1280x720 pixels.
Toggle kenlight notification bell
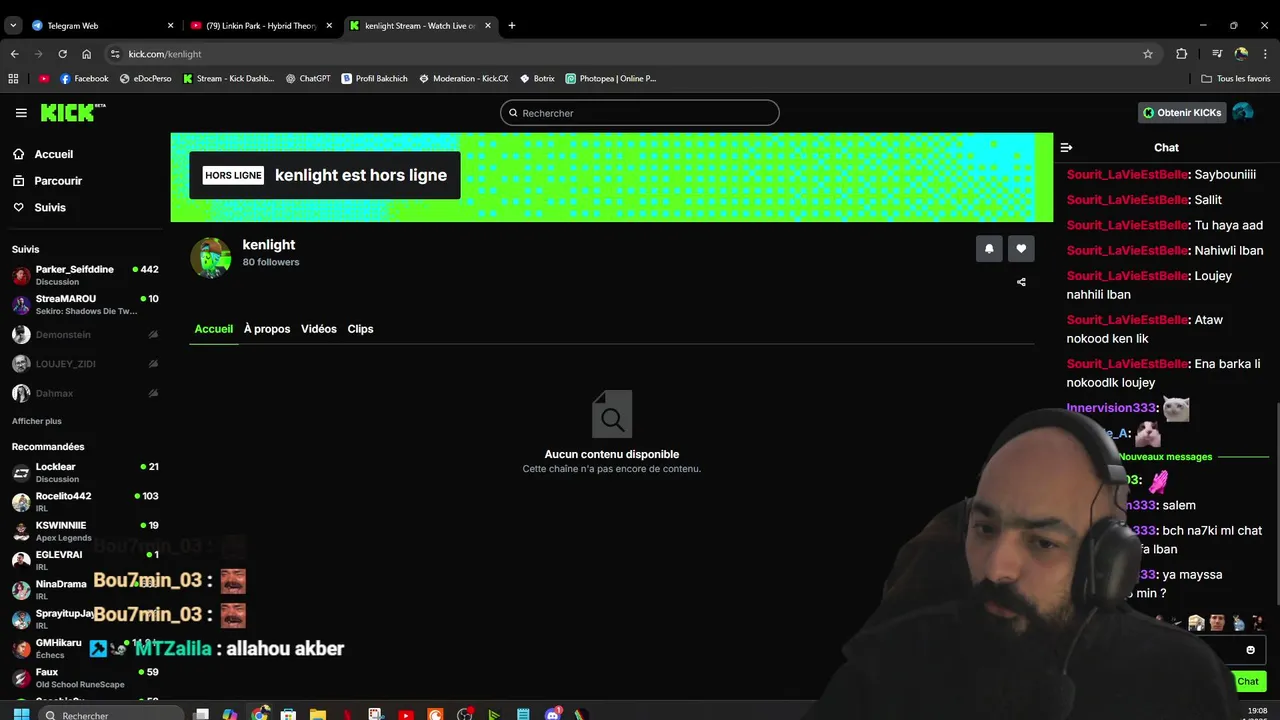pos(989,249)
